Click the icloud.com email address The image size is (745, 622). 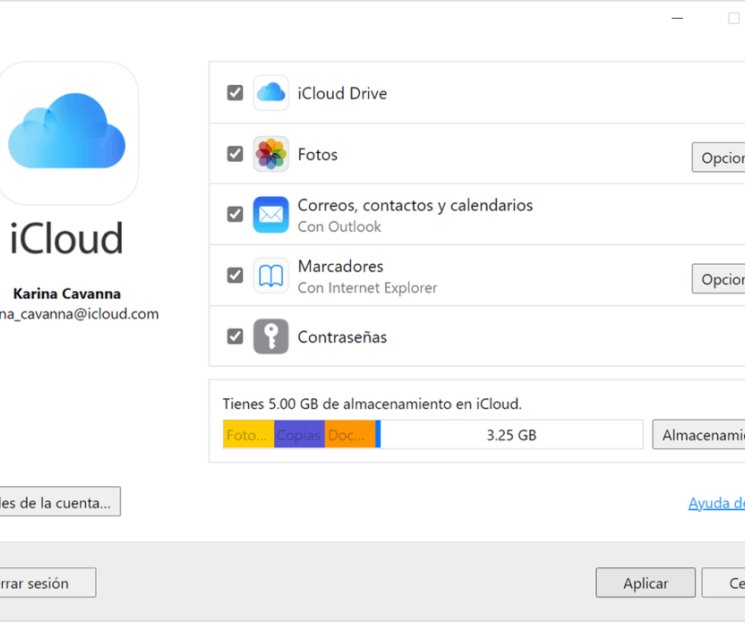79,314
